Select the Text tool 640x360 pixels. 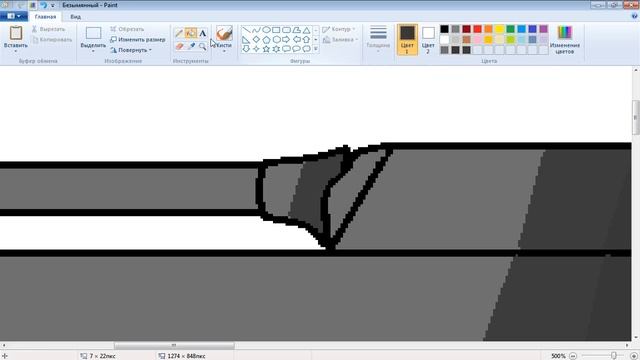(202, 33)
